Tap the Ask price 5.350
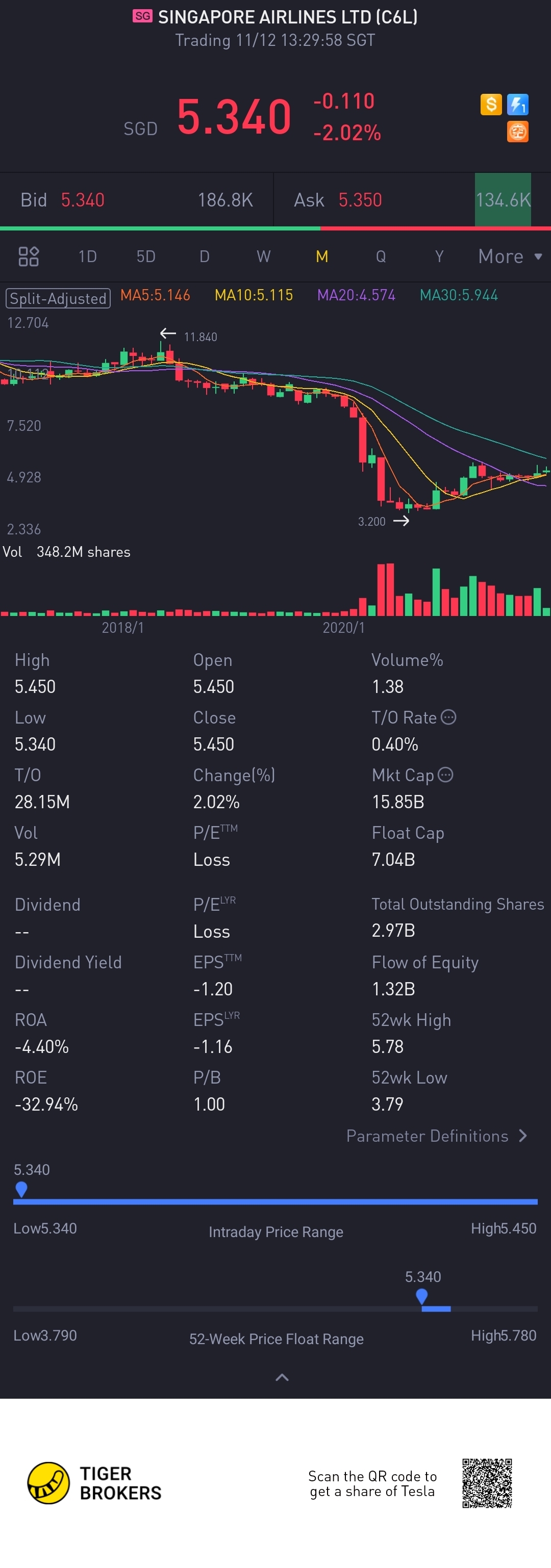 coord(360,200)
